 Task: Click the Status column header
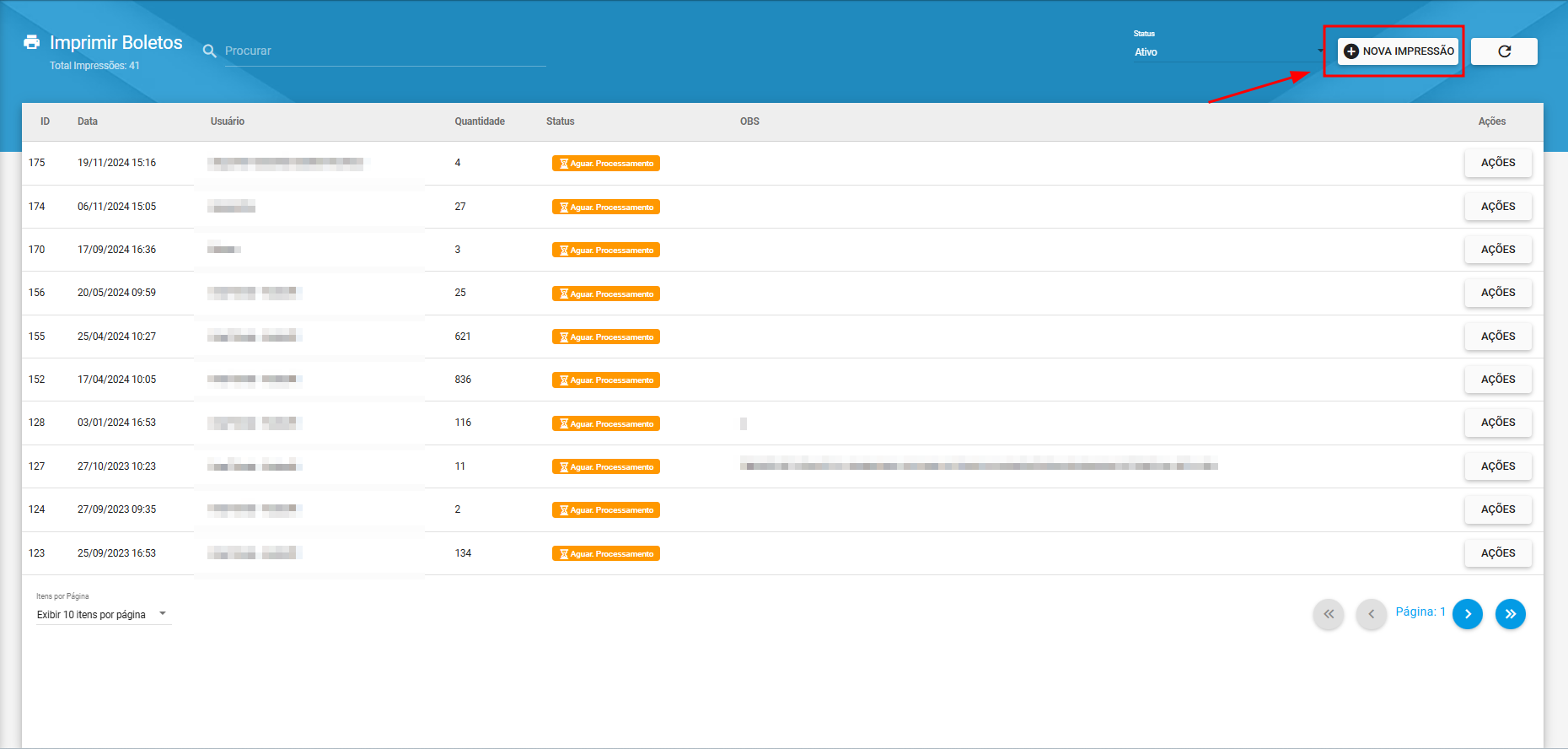pos(560,121)
